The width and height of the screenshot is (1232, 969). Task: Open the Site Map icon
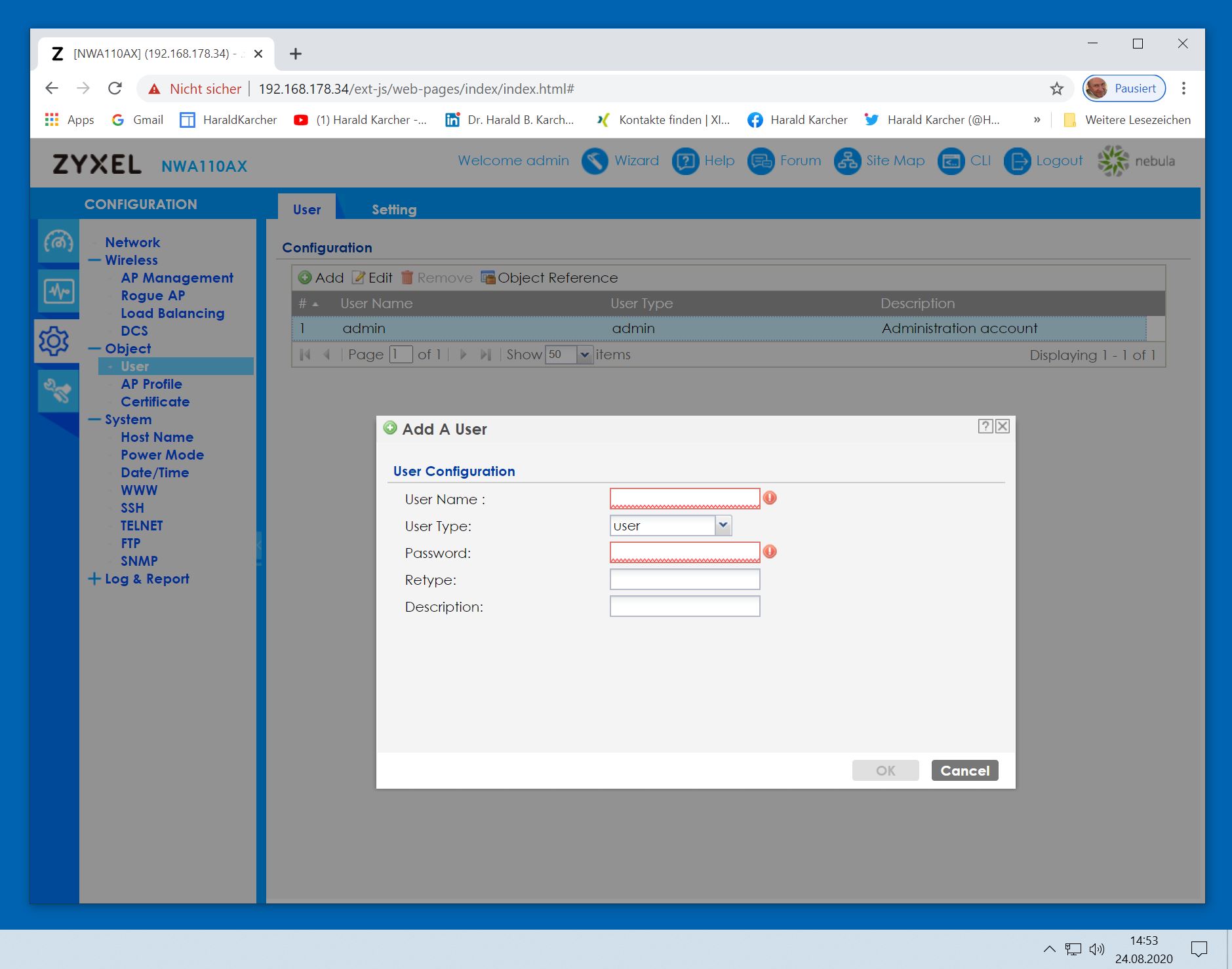[x=847, y=161]
